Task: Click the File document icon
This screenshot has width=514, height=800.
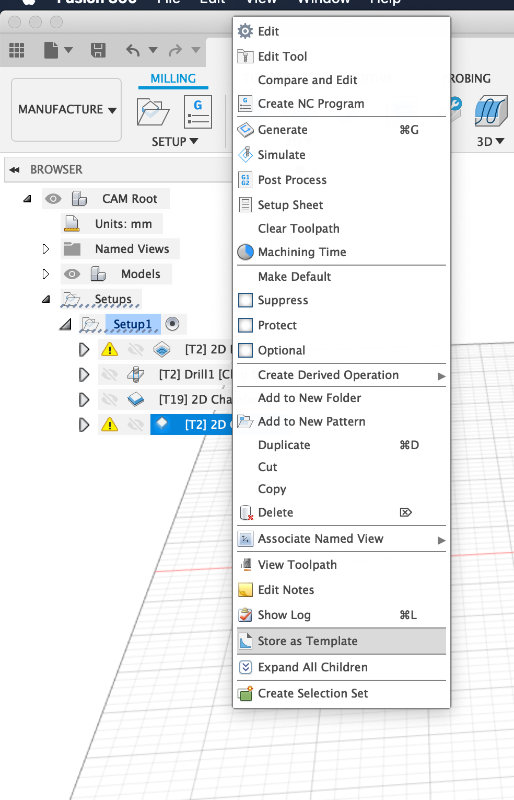Action: tap(51, 50)
